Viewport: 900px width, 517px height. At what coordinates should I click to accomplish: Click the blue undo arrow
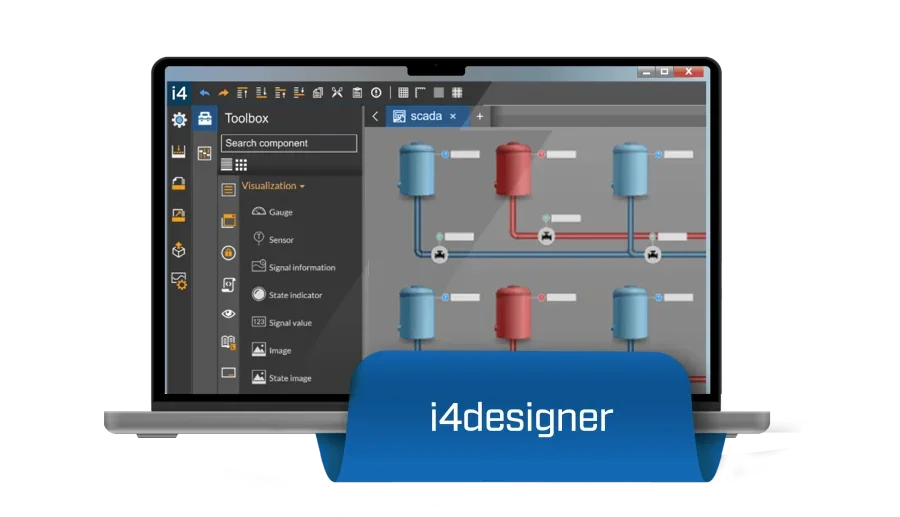[204, 93]
